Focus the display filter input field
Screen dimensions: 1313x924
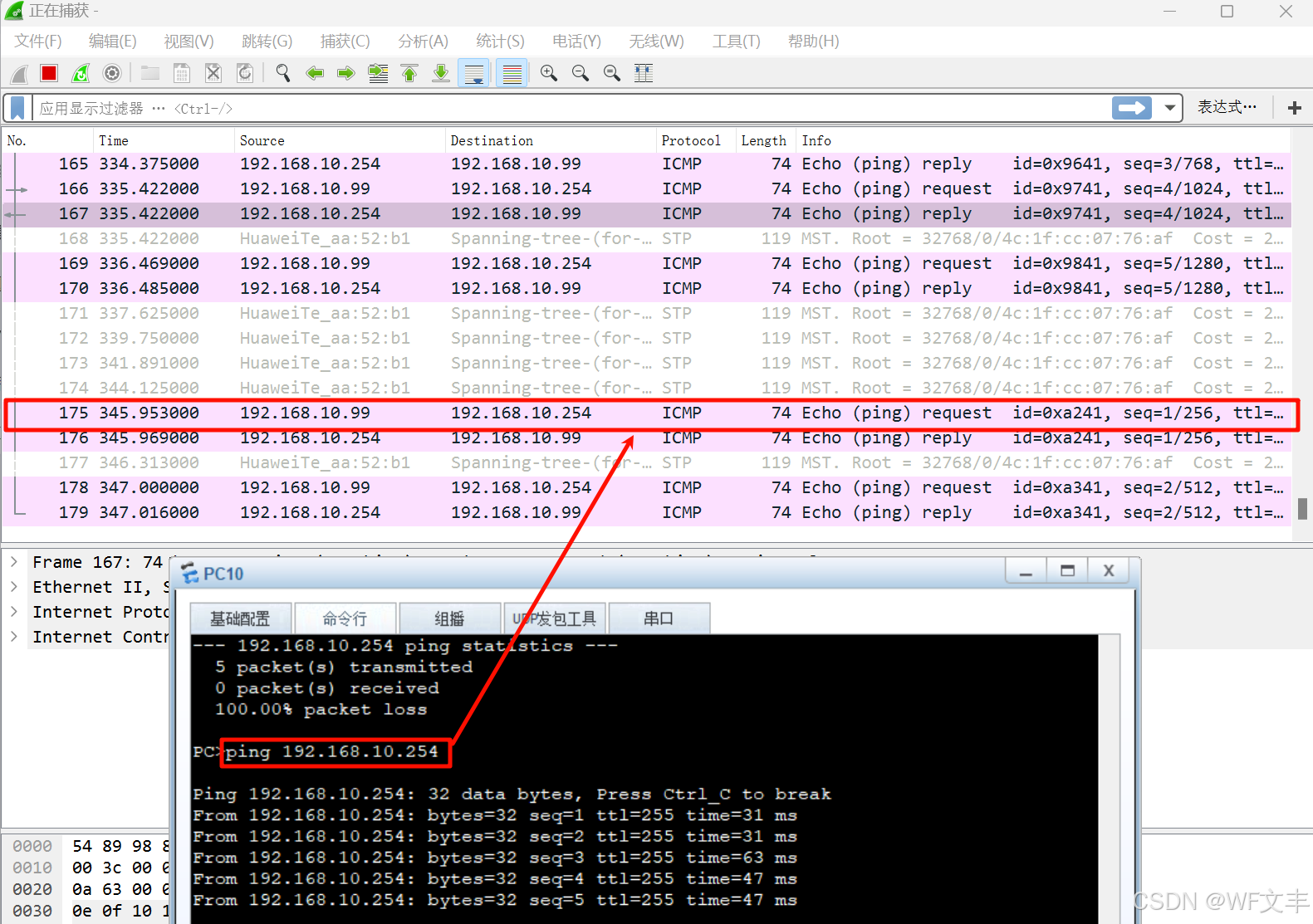coord(573,108)
